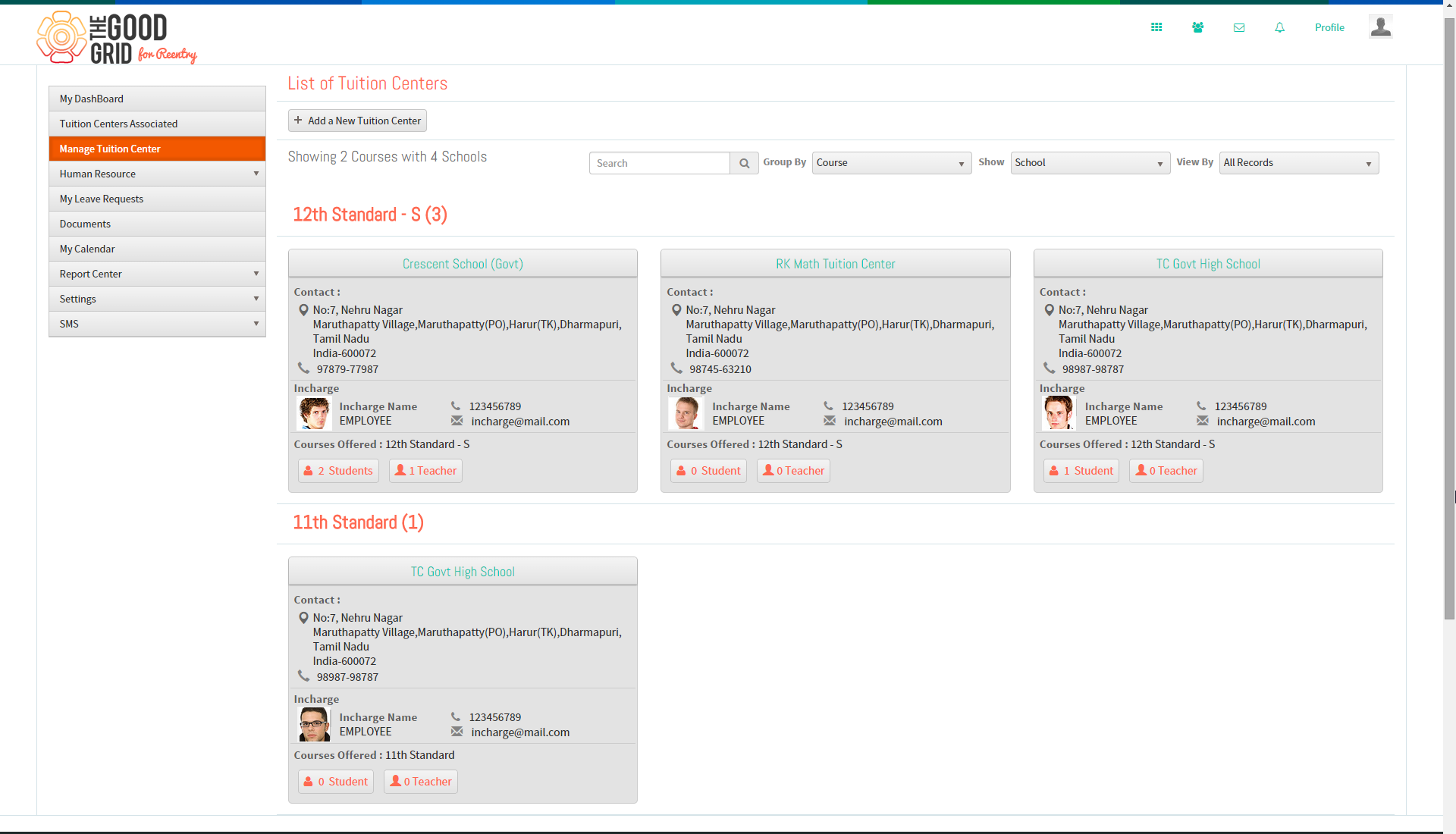This screenshot has height=834, width=1456.
Task: Click 2 Students button for Crescent School
Action: pos(338,471)
